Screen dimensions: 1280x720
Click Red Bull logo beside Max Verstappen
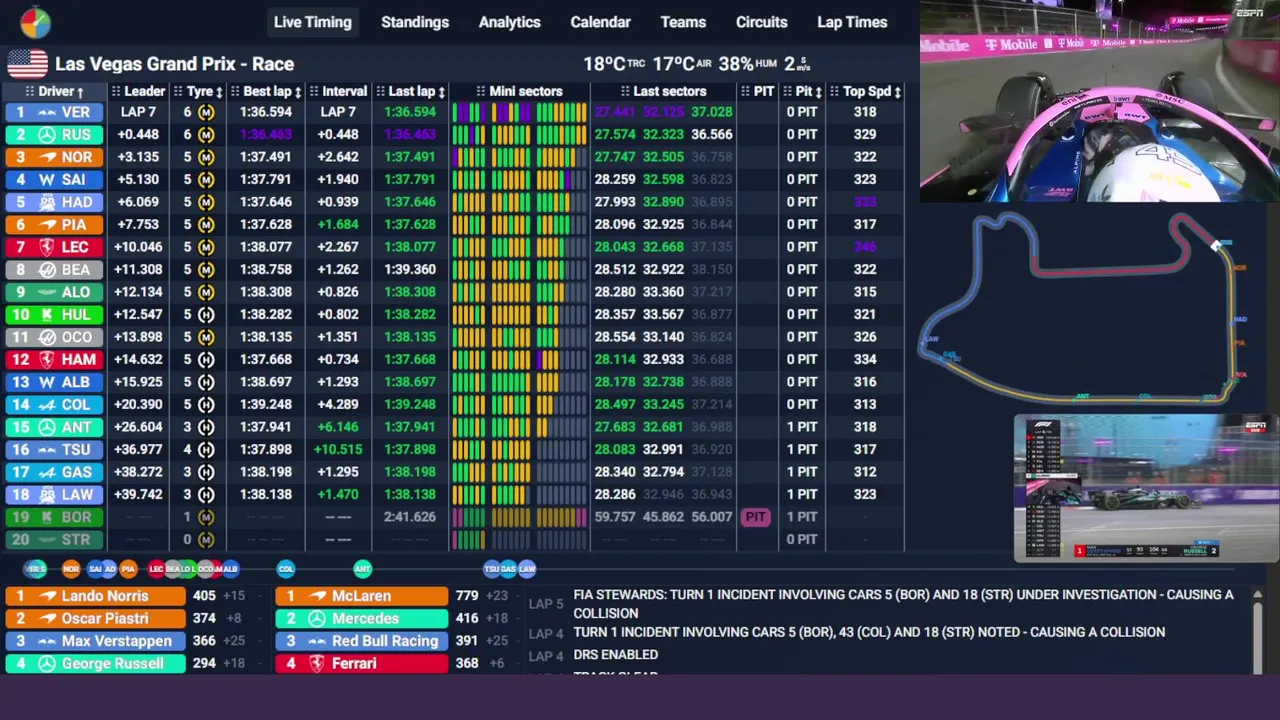47,641
